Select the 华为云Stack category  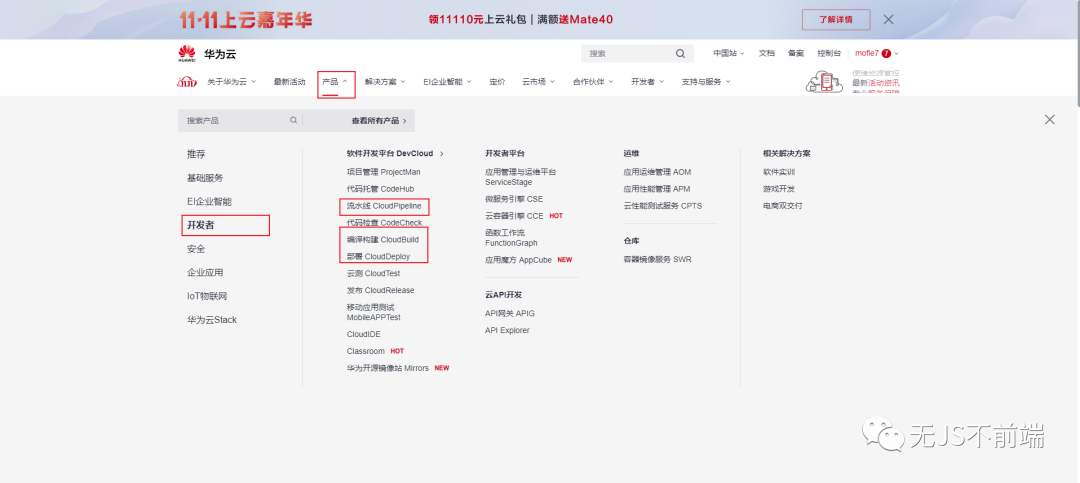(211, 320)
